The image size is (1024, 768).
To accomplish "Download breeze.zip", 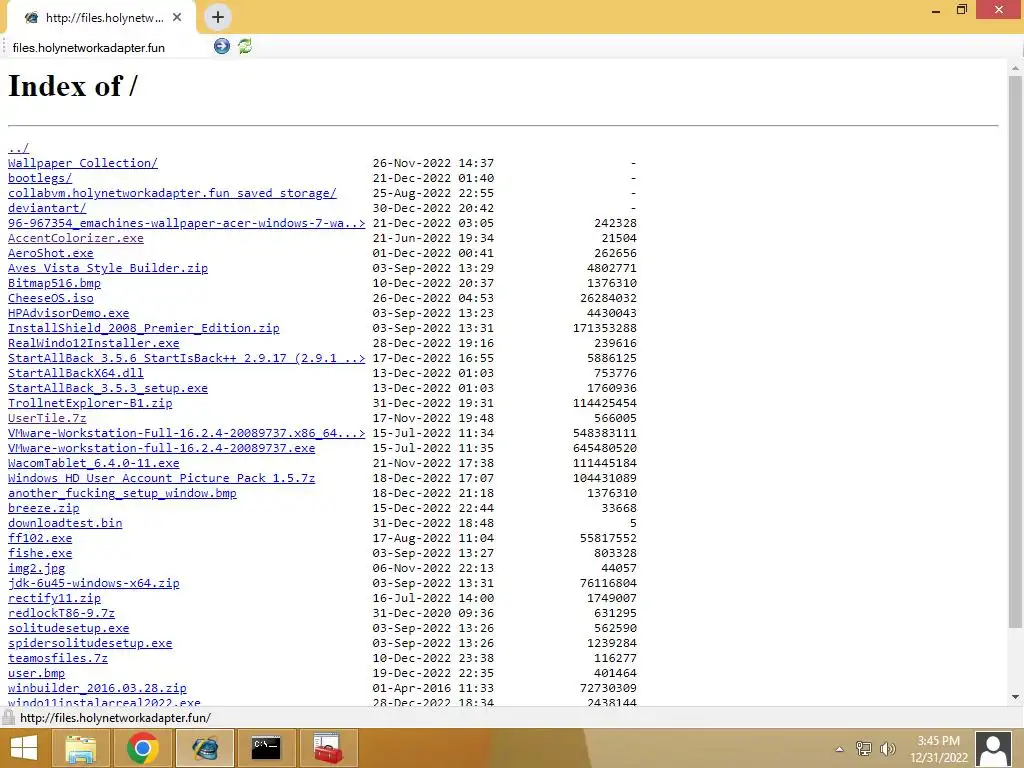I will (x=44, y=509).
